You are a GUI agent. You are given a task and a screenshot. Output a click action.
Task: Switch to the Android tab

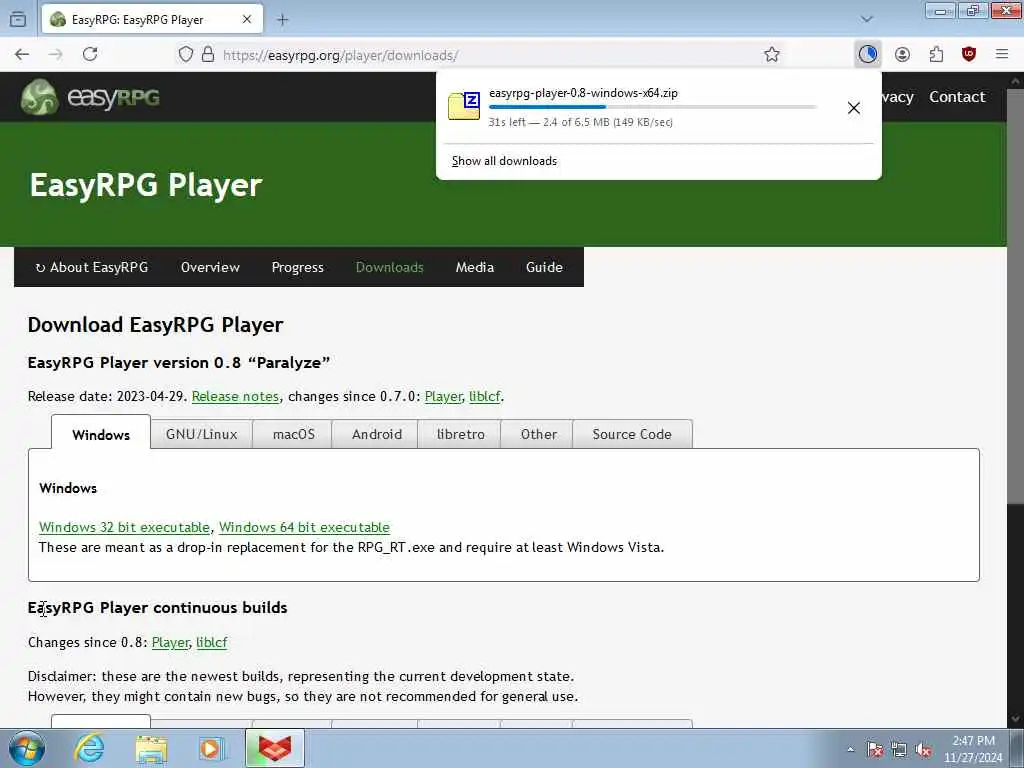point(377,434)
